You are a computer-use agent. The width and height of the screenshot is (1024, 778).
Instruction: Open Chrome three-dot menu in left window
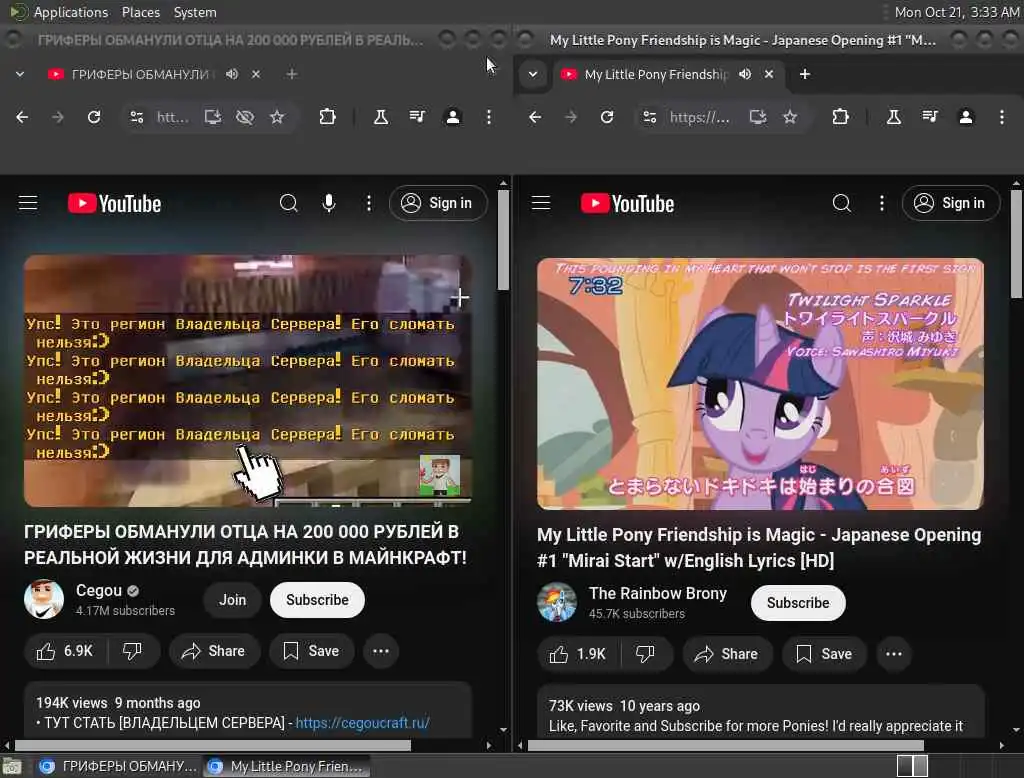[488, 117]
